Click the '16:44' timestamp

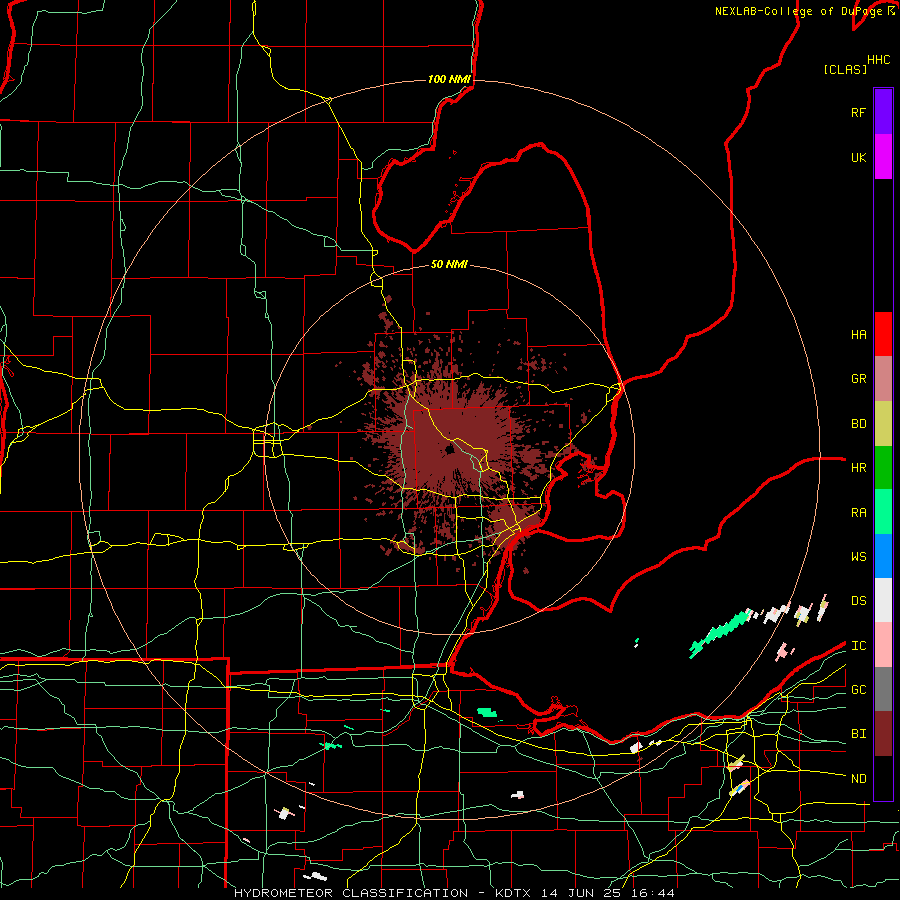[x=652, y=893]
